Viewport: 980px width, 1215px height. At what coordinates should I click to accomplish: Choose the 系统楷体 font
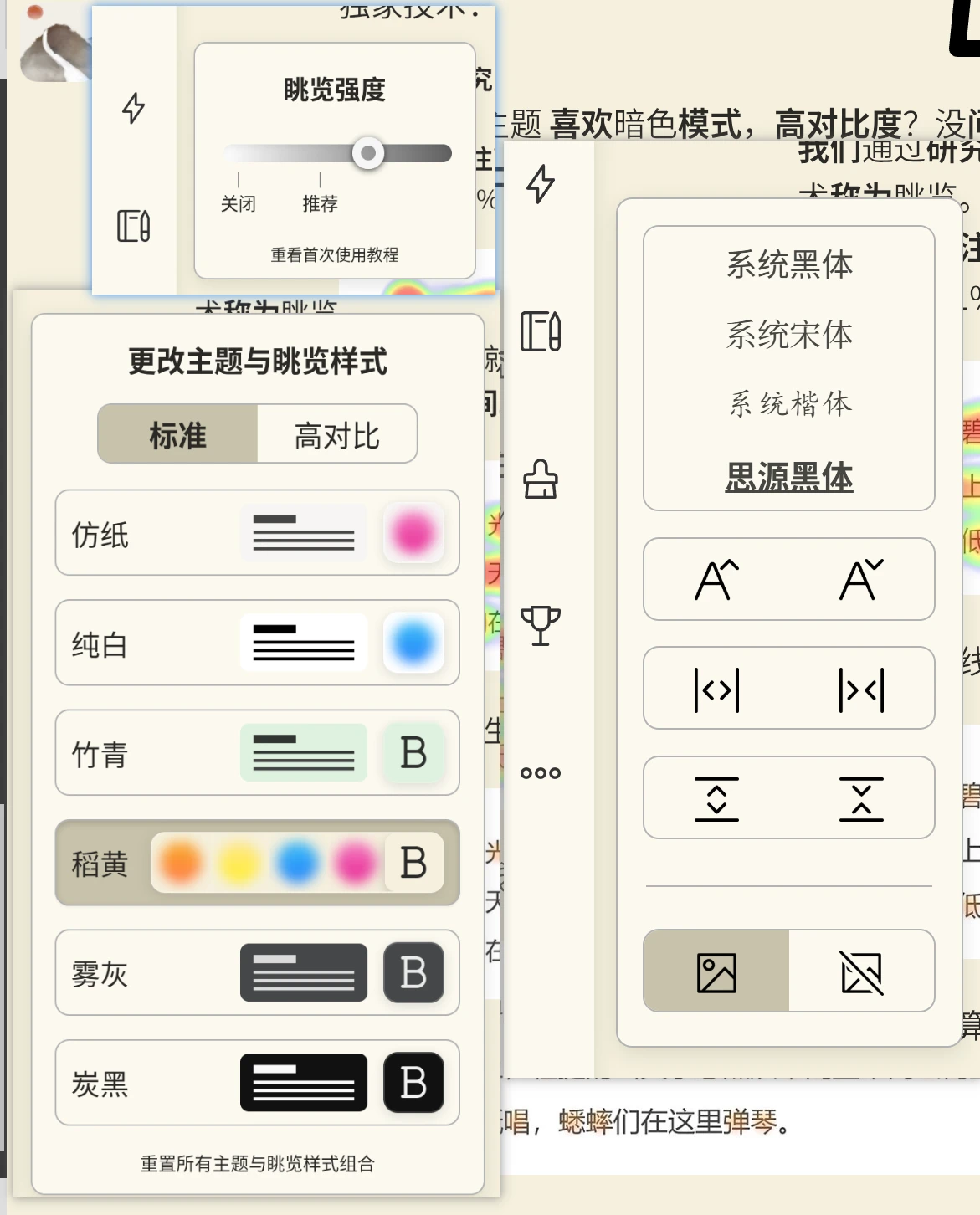pos(789,404)
